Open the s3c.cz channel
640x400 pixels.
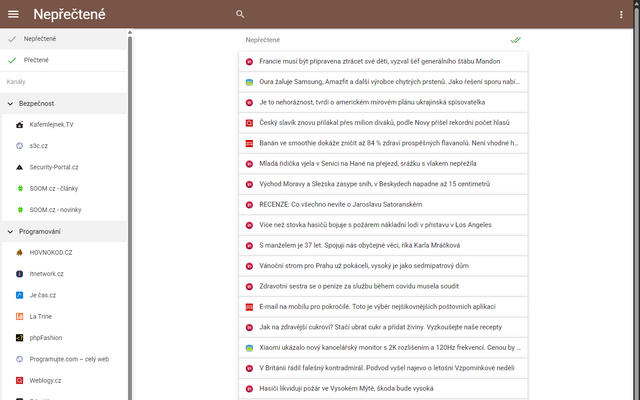(64, 146)
